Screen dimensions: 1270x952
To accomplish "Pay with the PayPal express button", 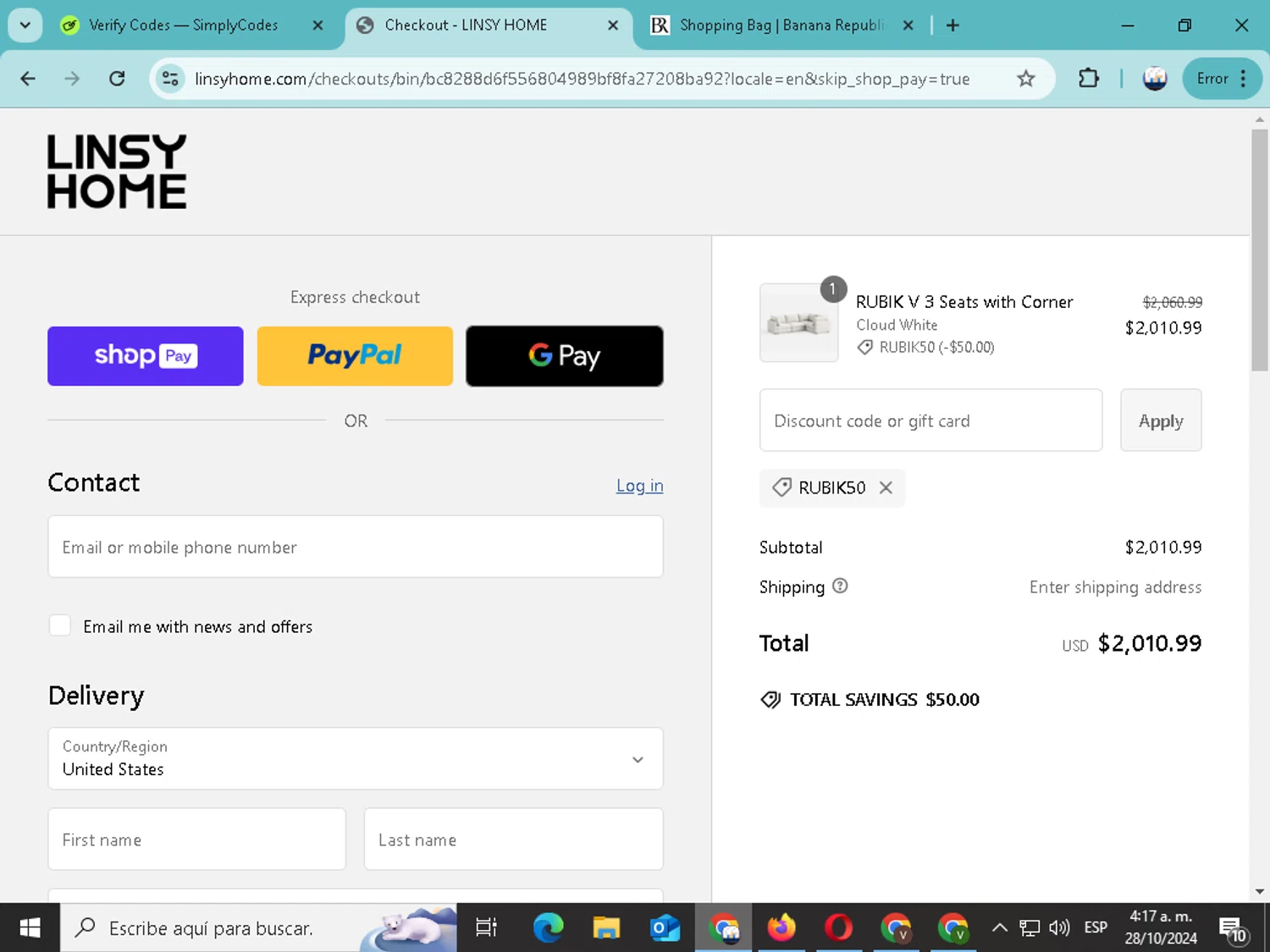I will click(355, 356).
